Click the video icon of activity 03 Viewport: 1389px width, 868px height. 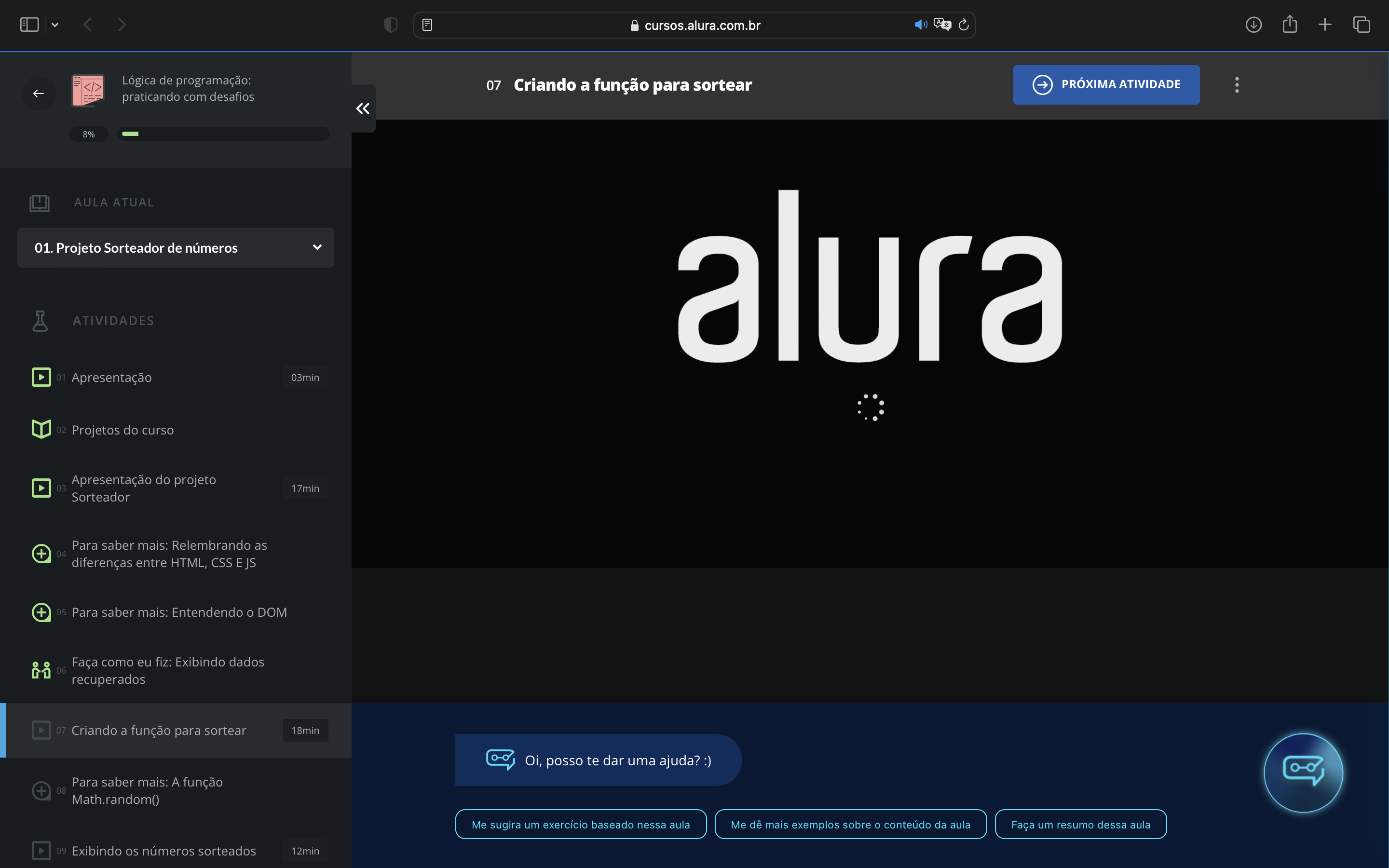(41, 488)
